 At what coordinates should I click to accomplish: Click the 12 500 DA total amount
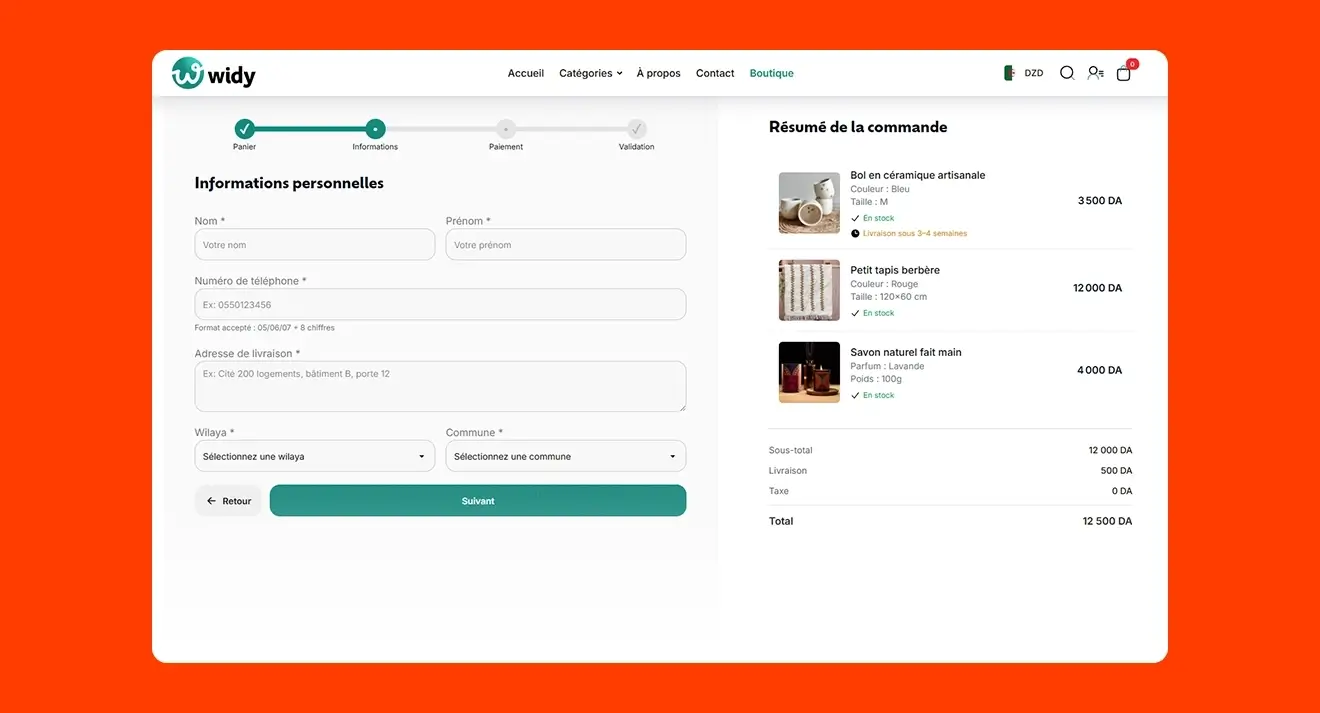click(1107, 521)
